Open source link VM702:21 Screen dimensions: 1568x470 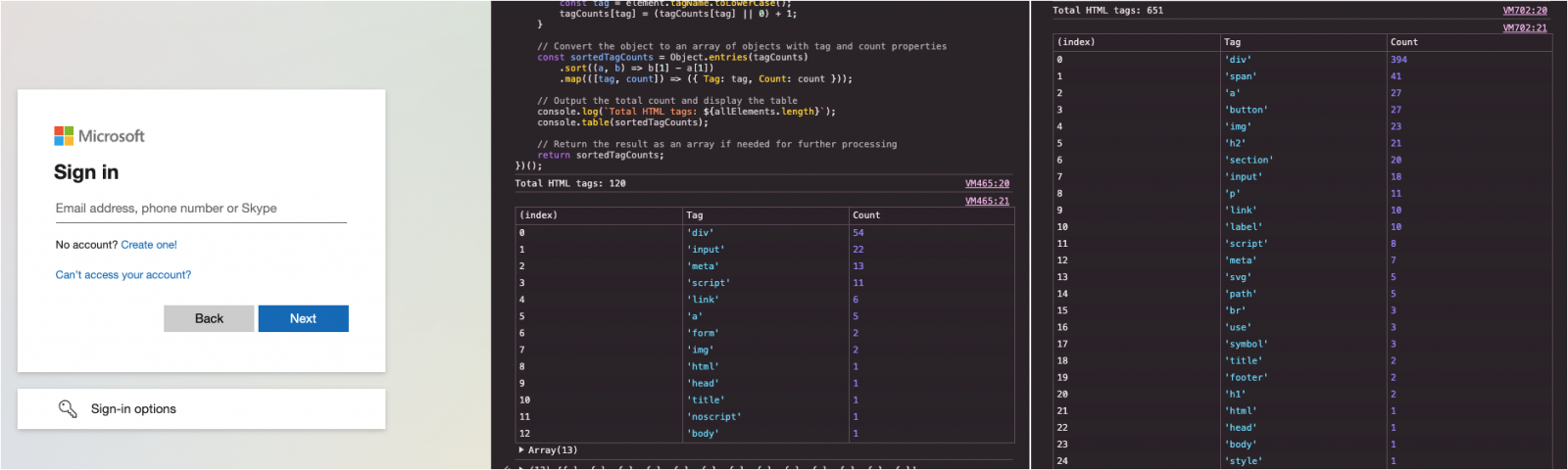[1525, 27]
